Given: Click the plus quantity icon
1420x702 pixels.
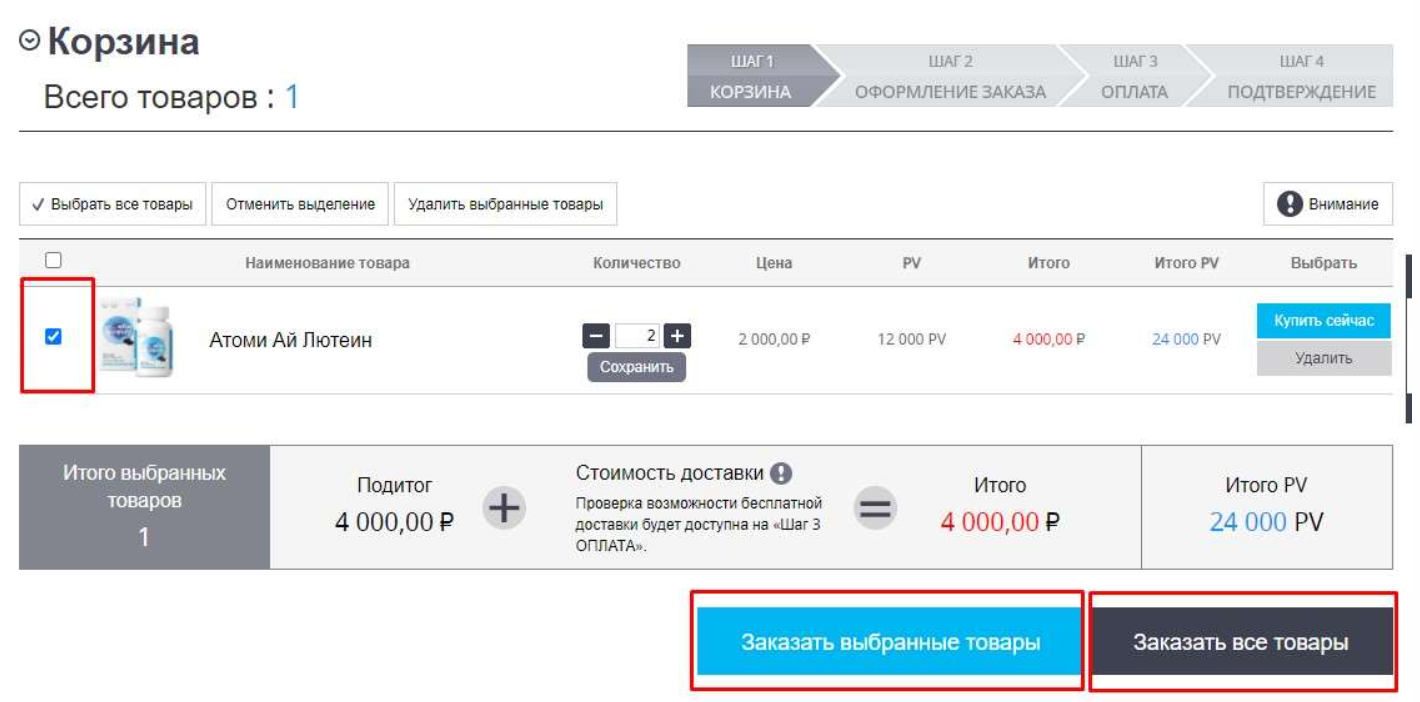Looking at the screenshot, I should 678,336.
